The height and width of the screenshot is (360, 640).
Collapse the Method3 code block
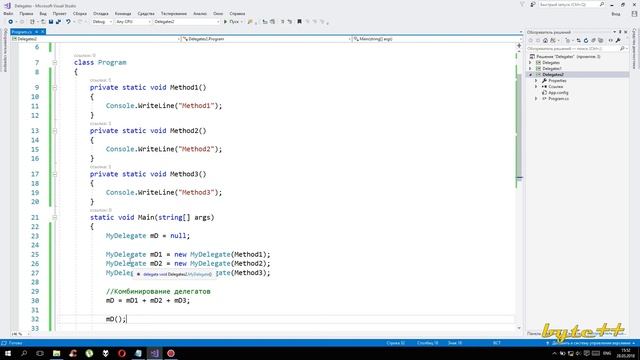coord(54,174)
